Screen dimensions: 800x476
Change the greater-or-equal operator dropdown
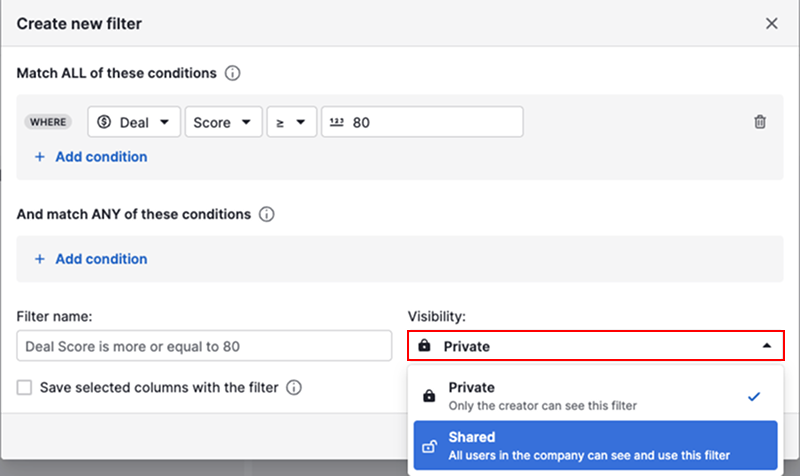point(291,122)
